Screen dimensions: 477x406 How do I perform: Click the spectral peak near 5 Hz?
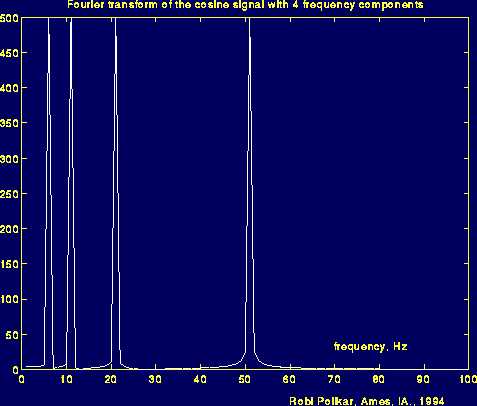pyautogui.click(x=49, y=193)
